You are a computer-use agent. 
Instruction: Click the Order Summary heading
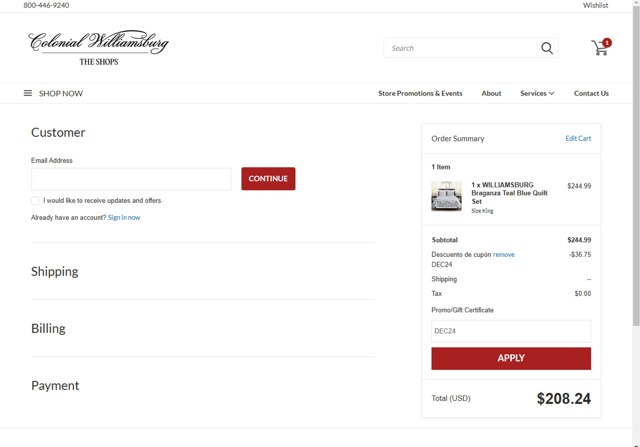click(x=458, y=139)
